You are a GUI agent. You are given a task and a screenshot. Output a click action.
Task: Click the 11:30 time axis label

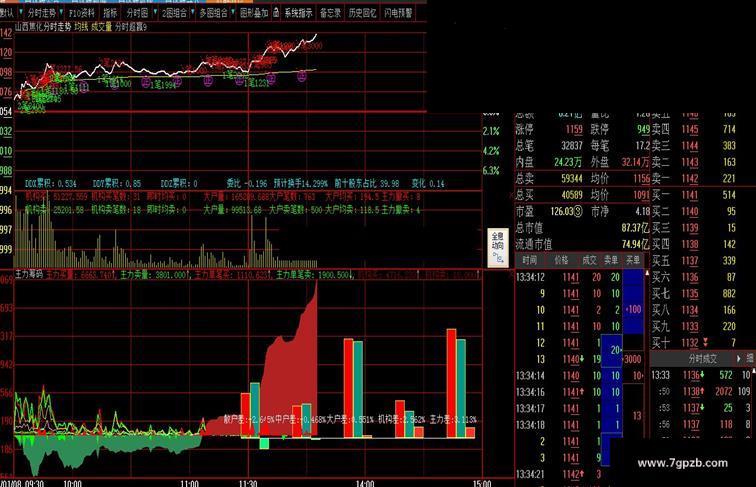coord(247,483)
